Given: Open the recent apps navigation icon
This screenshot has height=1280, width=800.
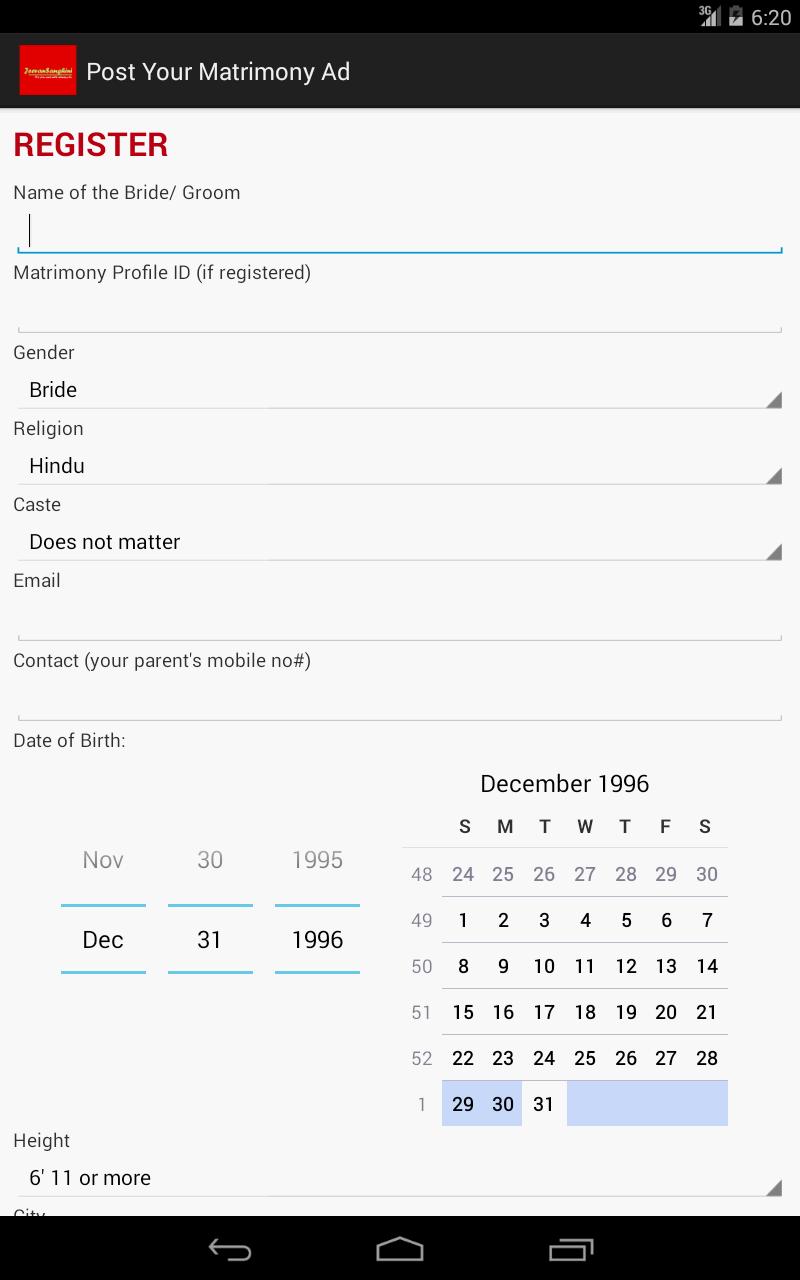Looking at the screenshot, I should point(571,1249).
